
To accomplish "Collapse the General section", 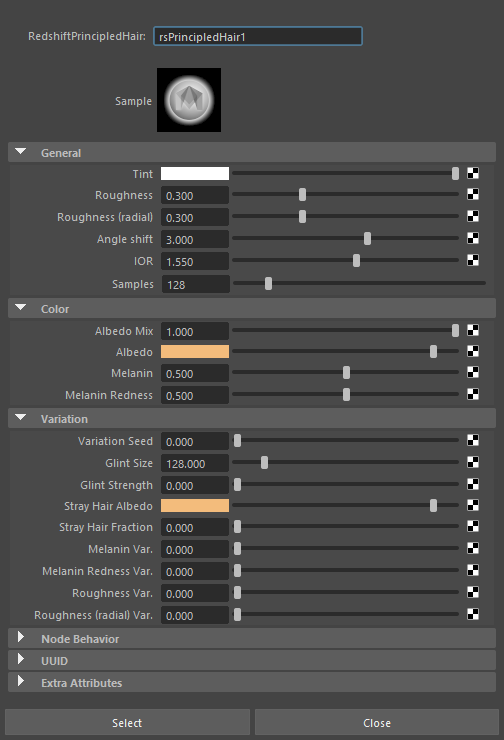I will pyautogui.click(x=21, y=152).
